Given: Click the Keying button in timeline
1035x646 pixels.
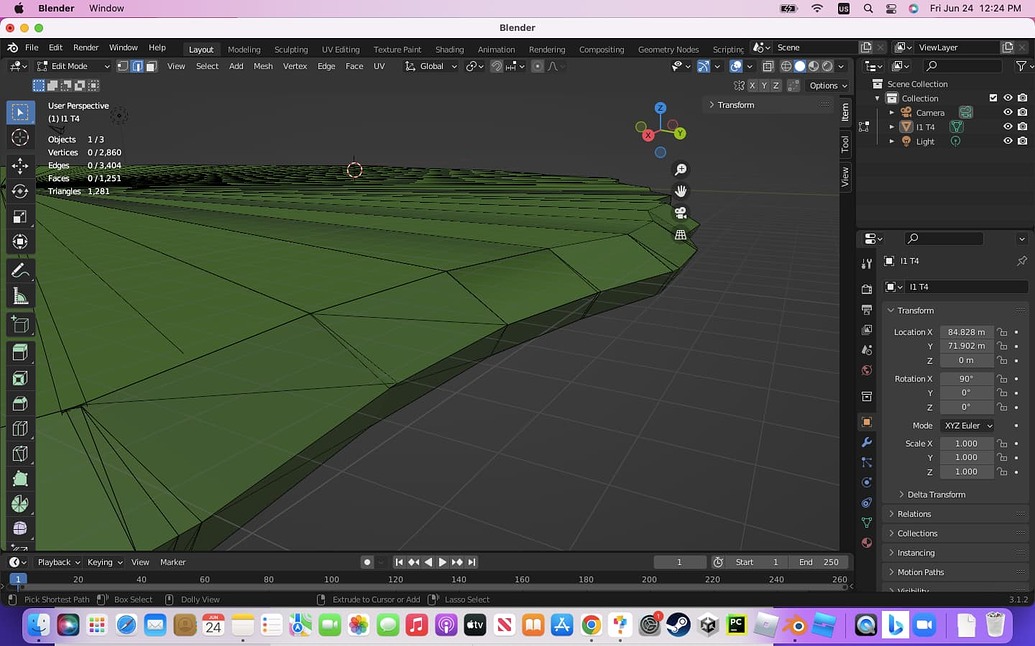Looking at the screenshot, I should tap(104, 562).
